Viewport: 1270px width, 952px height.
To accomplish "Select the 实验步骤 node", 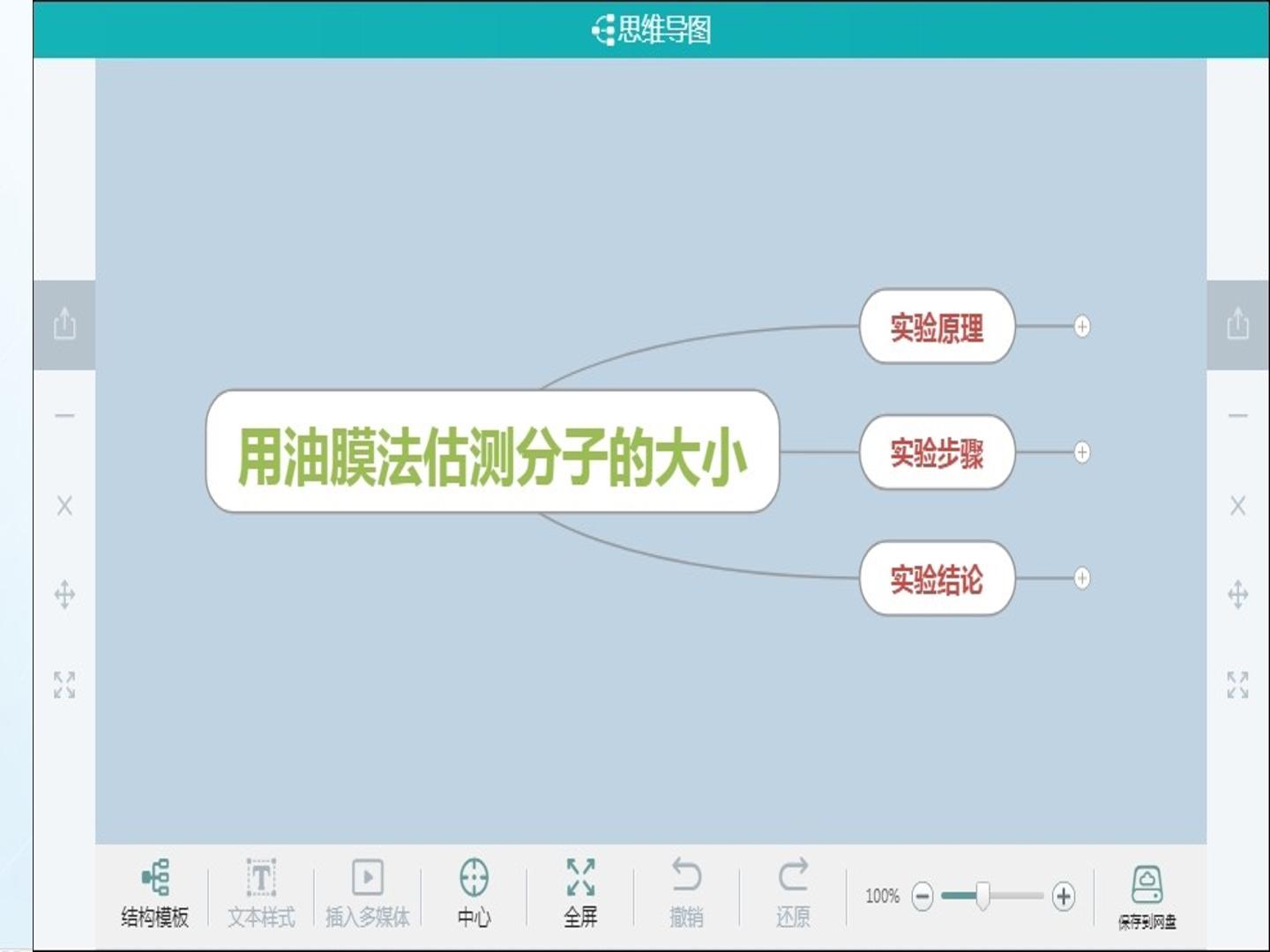I will tap(937, 452).
